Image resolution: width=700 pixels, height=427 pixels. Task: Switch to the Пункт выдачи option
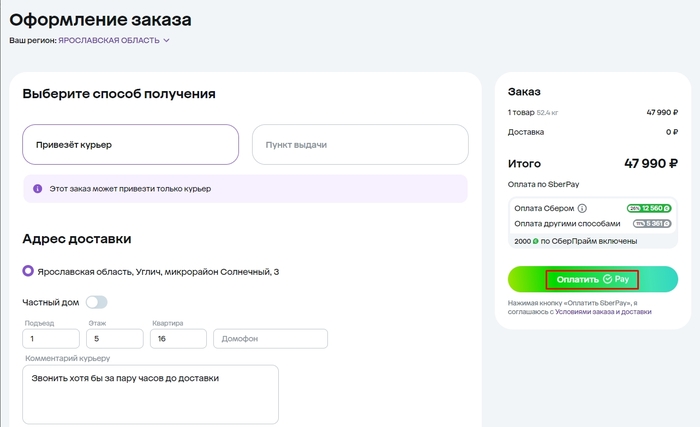pyautogui.click(x=360, y=144)
